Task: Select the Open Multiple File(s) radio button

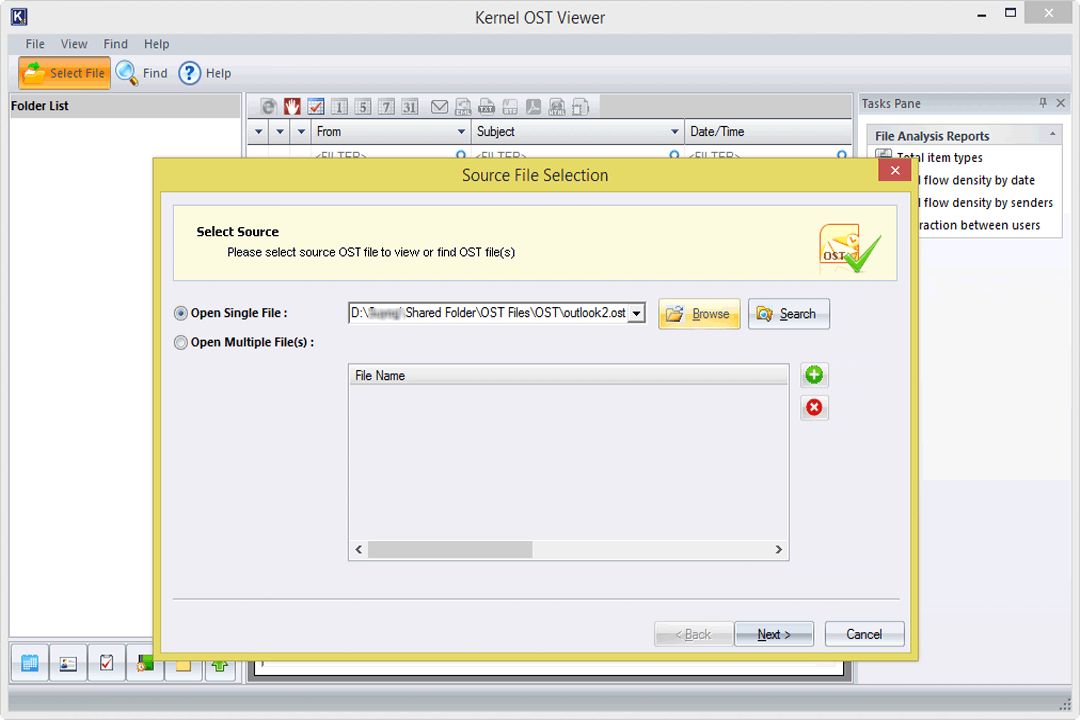Action: [180, 342]
